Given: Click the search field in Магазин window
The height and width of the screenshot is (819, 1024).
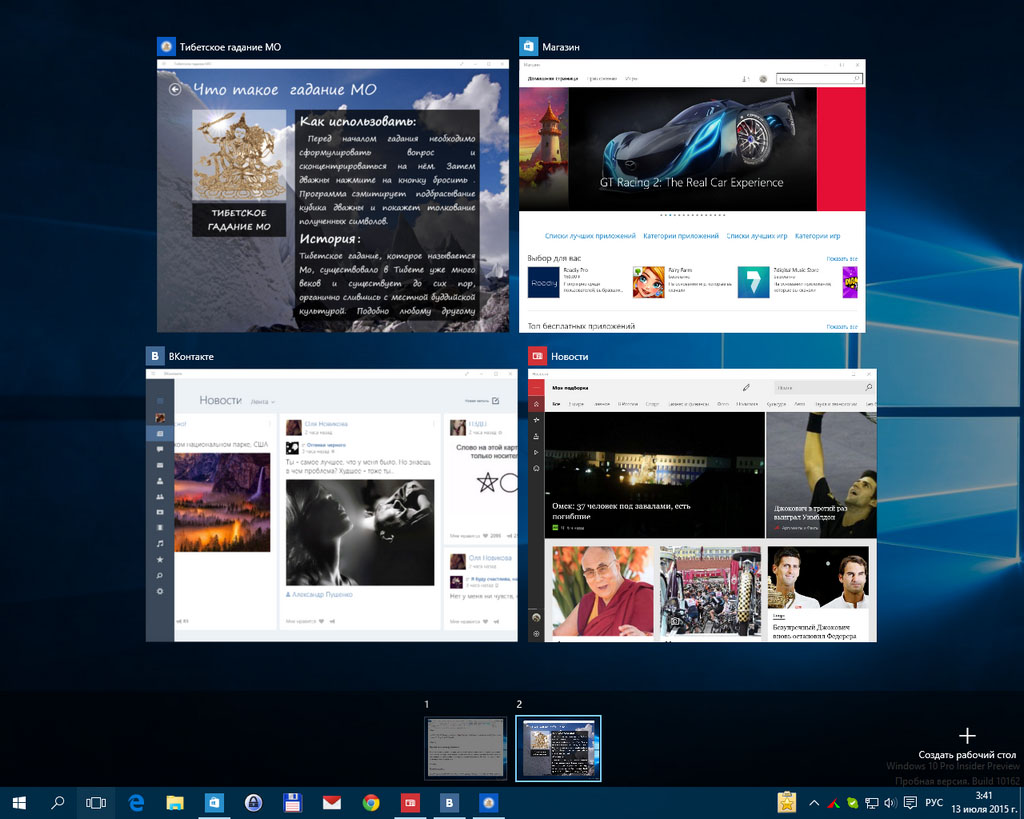Looking at the screenshot, I should click(819, 79).
